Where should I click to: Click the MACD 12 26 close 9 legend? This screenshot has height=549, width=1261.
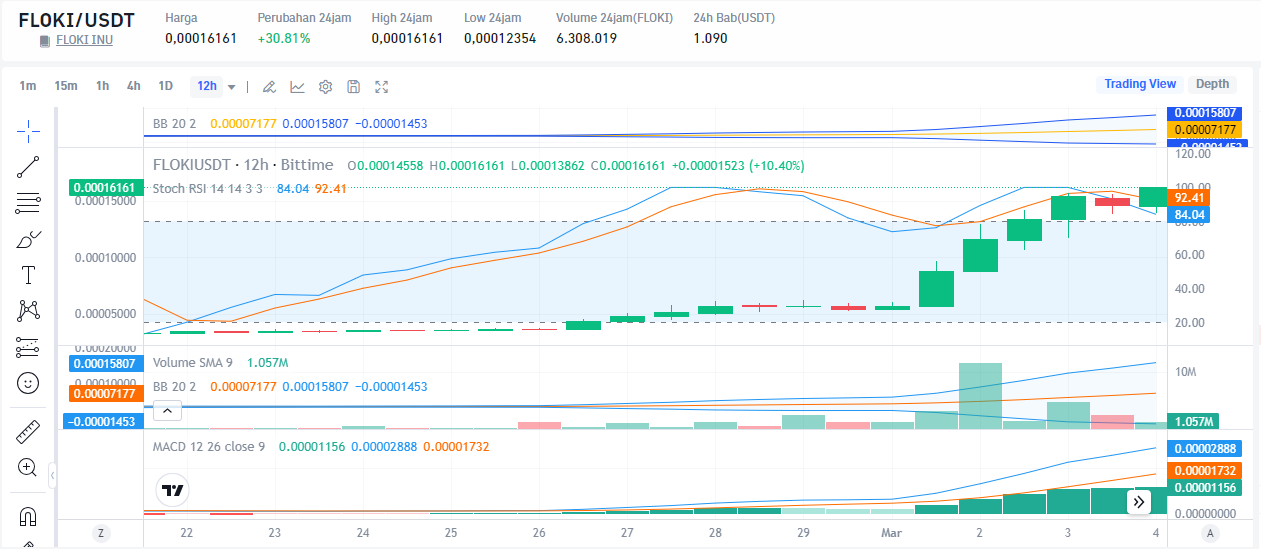[x=208, y=446]
